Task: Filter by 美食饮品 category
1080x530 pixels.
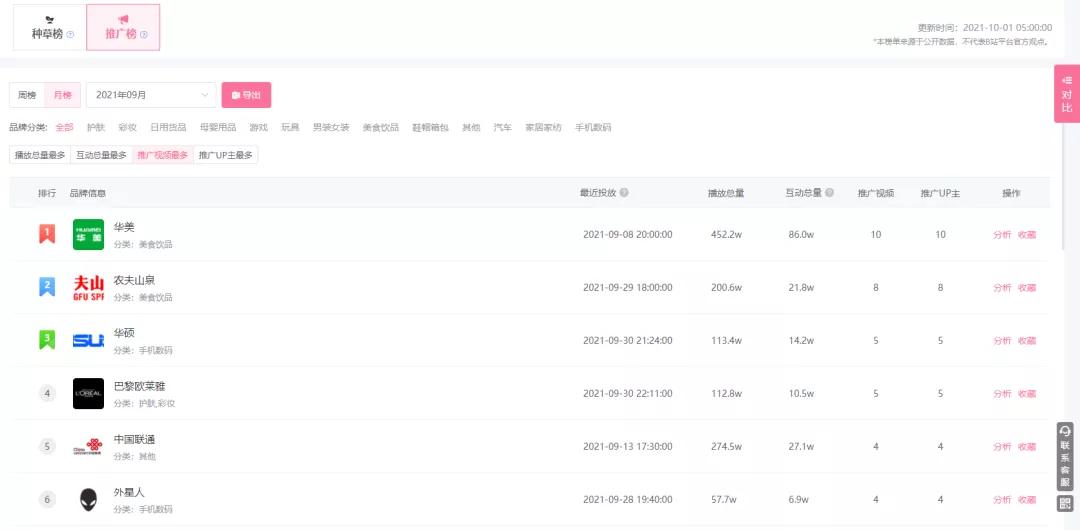Action: 380,128
